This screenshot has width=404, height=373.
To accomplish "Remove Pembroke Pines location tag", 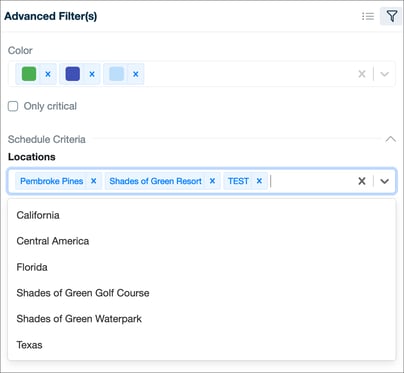I will pos(94,181).
